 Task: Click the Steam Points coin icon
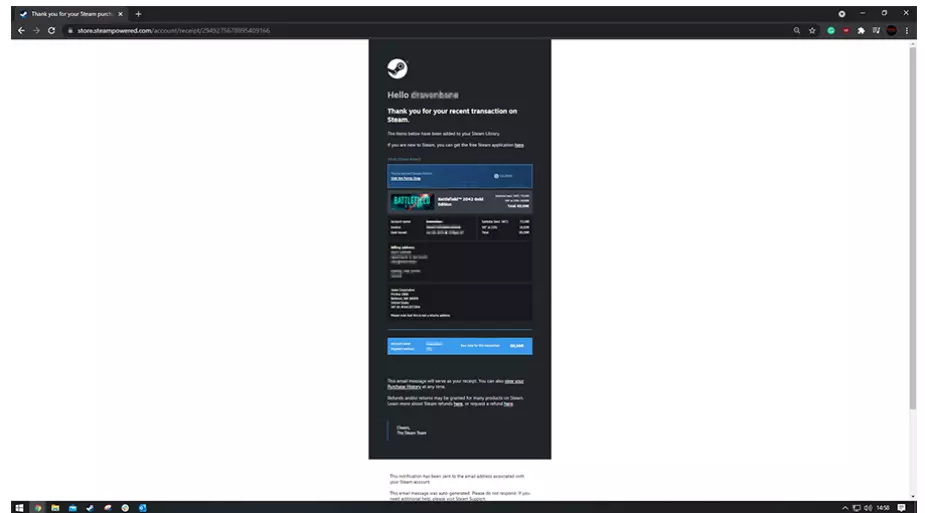coord(496,176)
